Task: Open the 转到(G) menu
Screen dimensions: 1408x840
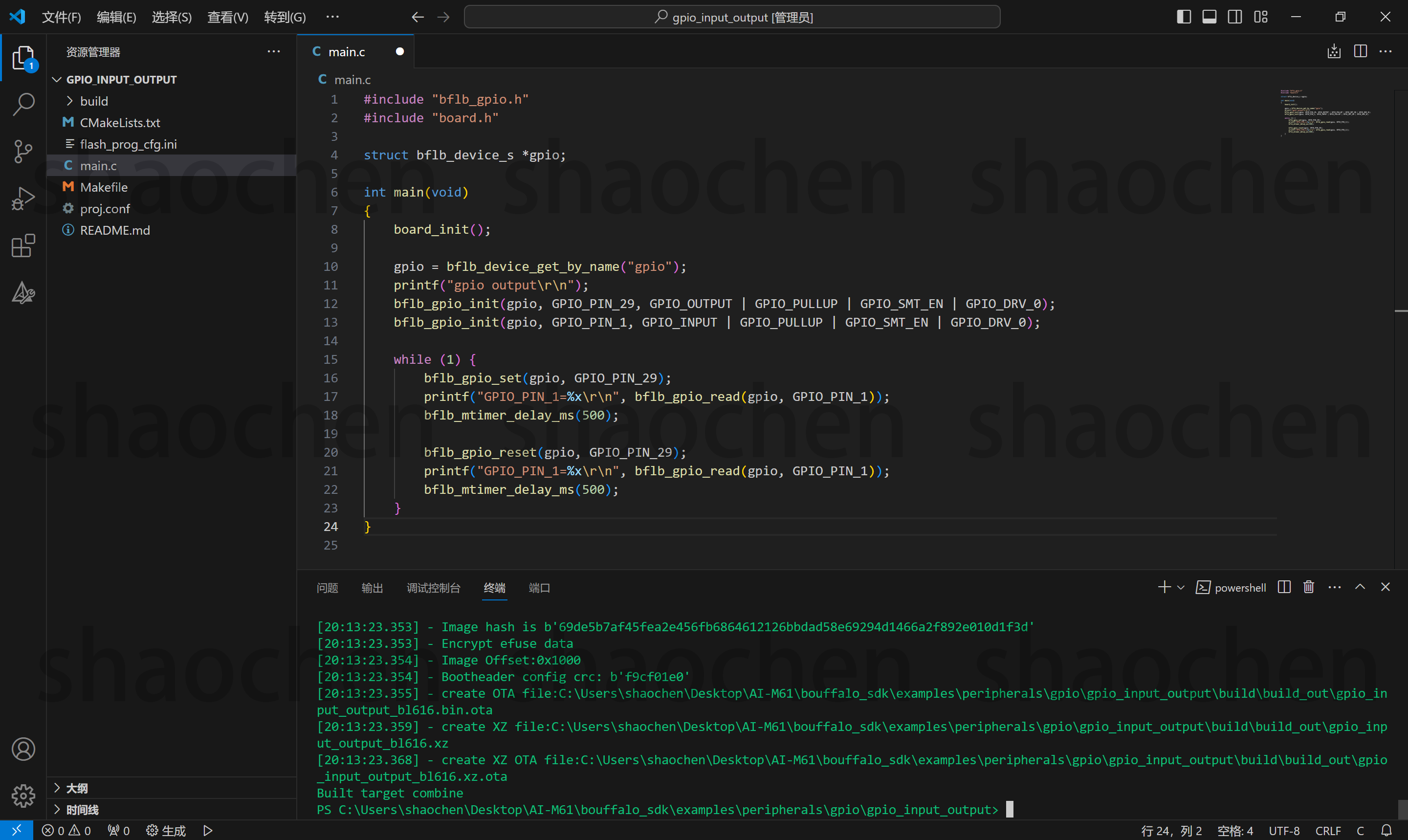Action: [285, 17]
